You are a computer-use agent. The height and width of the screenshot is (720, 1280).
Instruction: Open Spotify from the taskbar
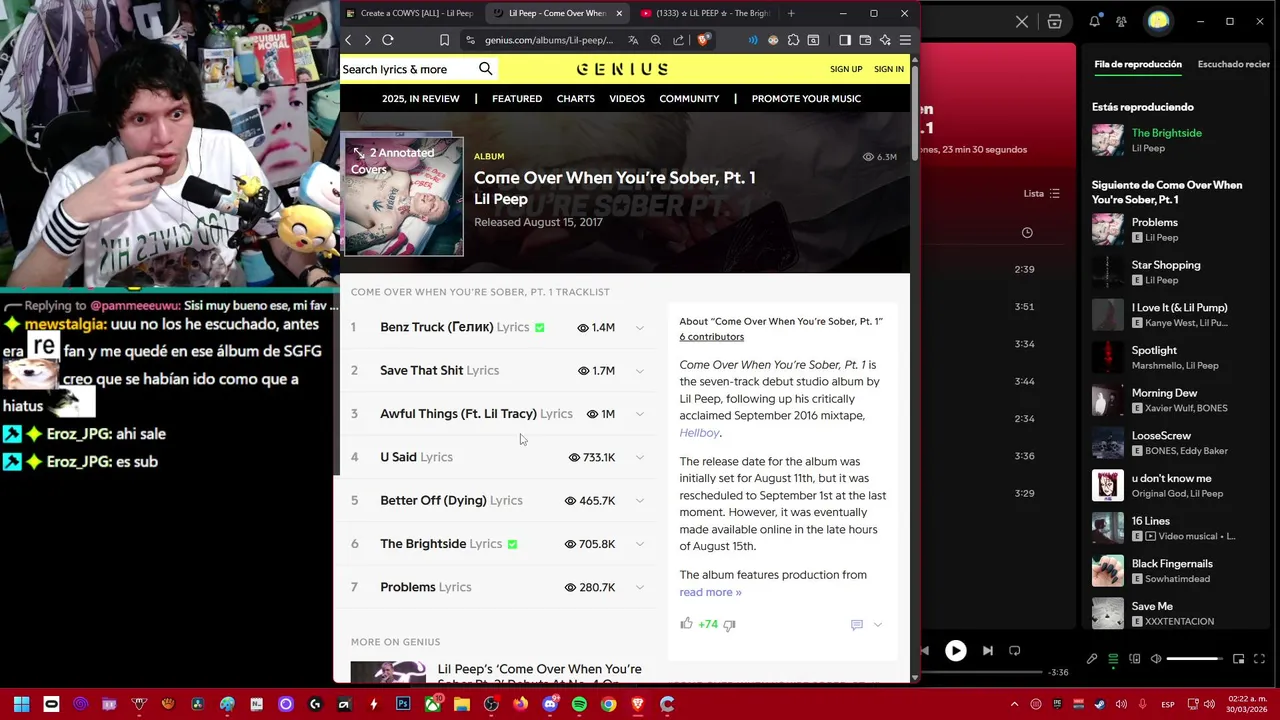pos(579,704)
